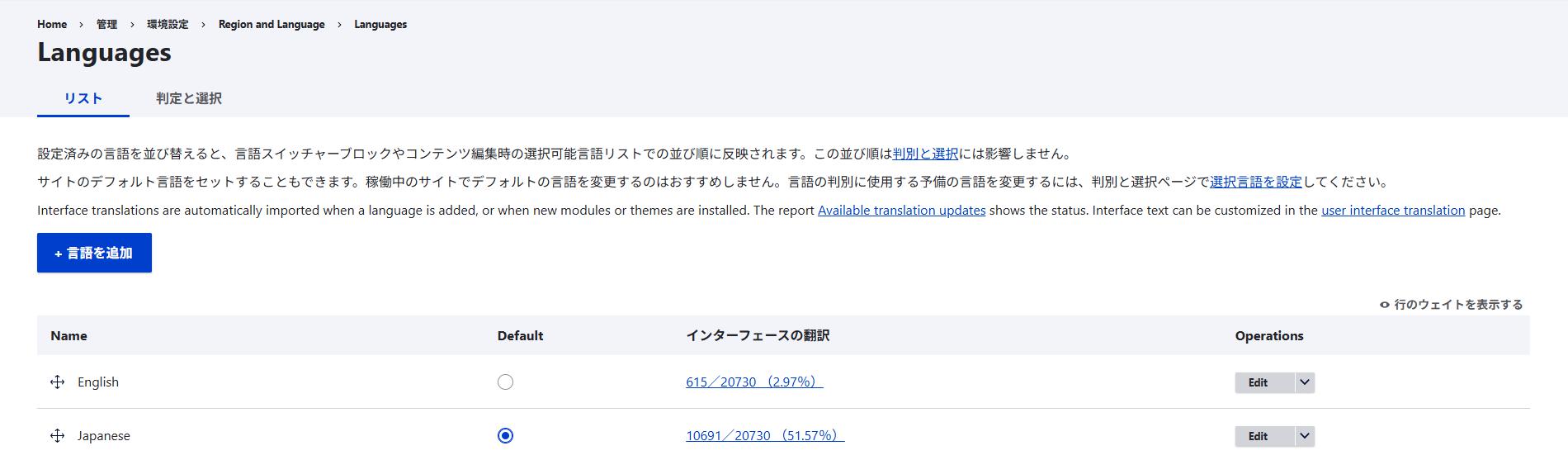Click the 選択言語を設定 link
Viewport: 1568px width, 460px height.
(1255, 182)
